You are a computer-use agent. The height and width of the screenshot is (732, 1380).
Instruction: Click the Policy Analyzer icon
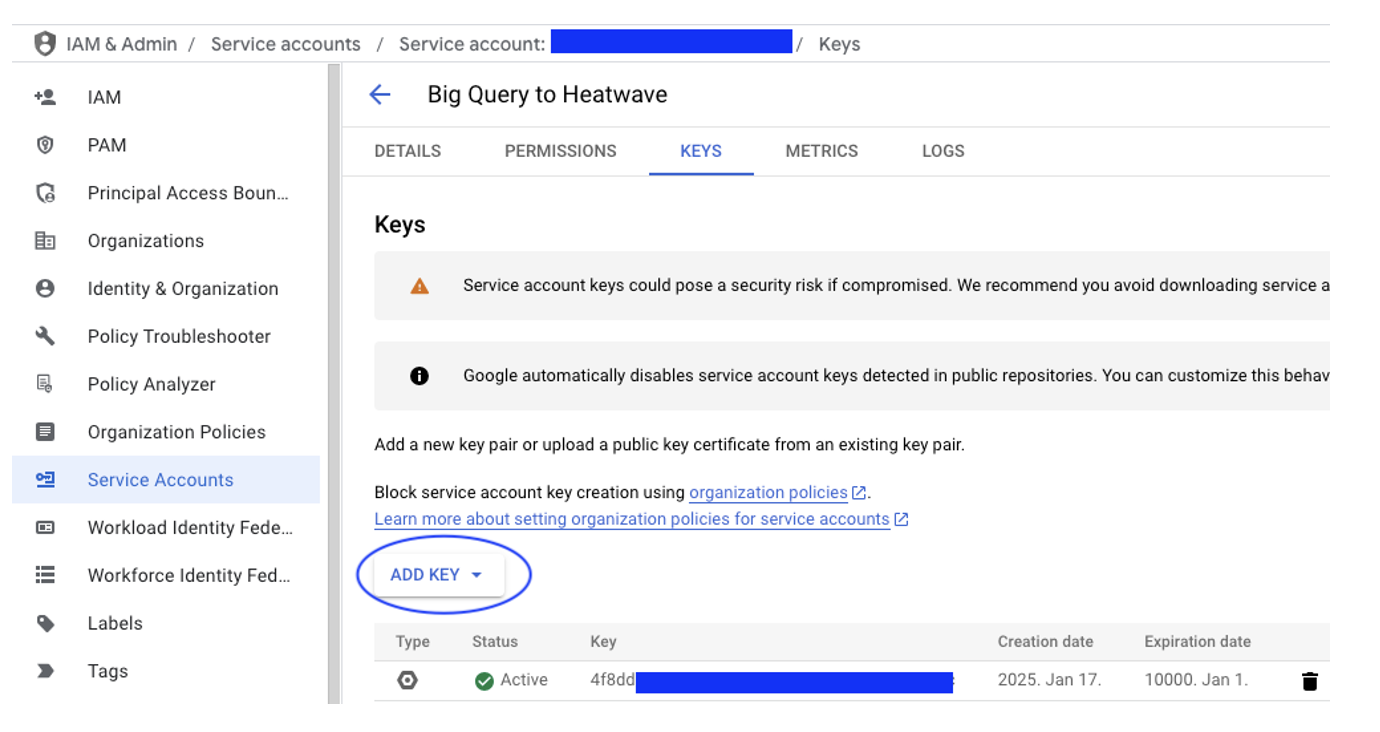pos(45,384)
